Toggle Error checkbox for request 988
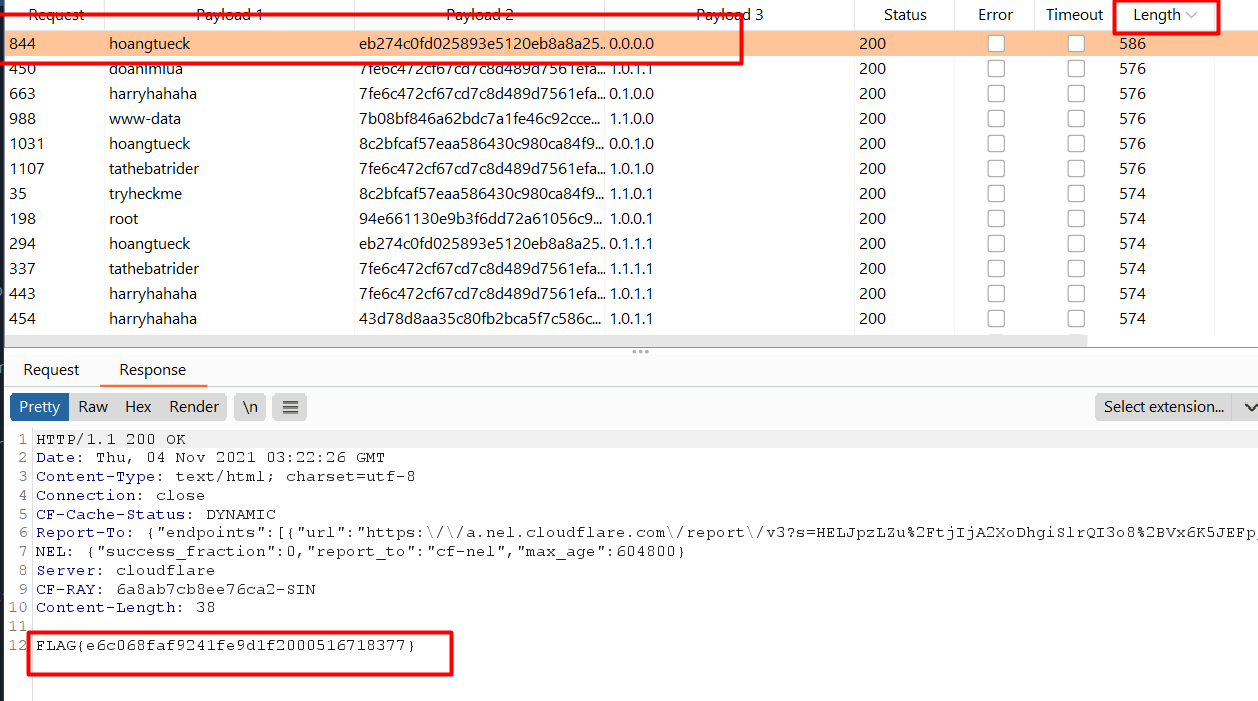Viewport: 1258px width, 701px height. point(996,119)
